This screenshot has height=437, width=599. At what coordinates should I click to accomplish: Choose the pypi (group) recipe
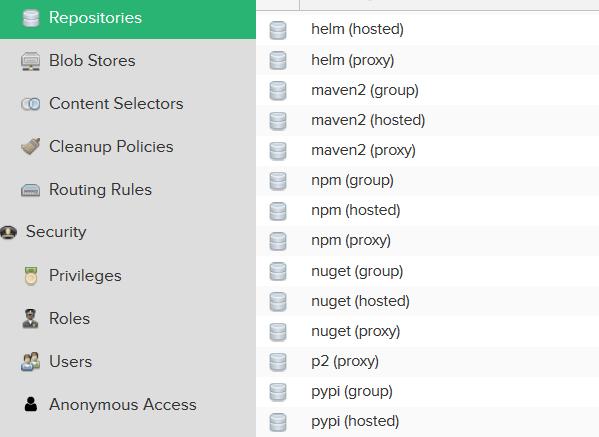[x=427, y=392]
